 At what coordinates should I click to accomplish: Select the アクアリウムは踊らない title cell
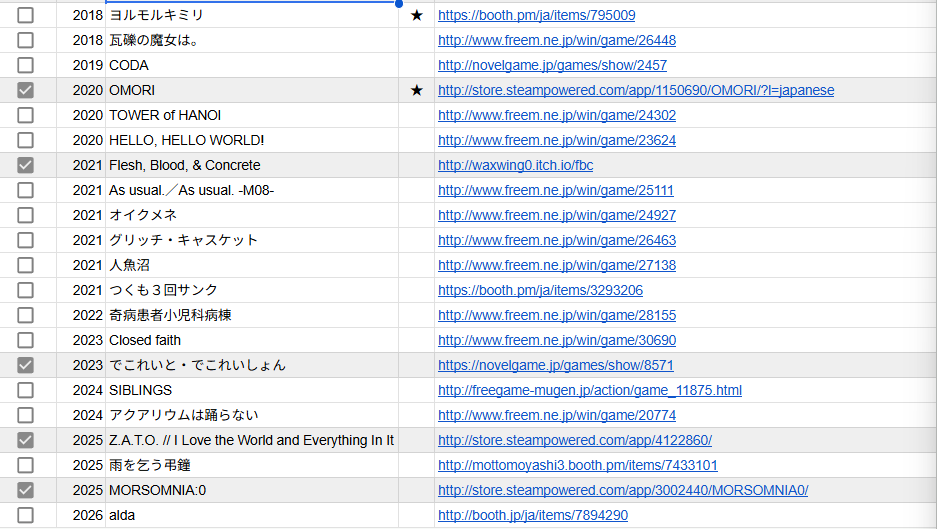pos(252,415)
